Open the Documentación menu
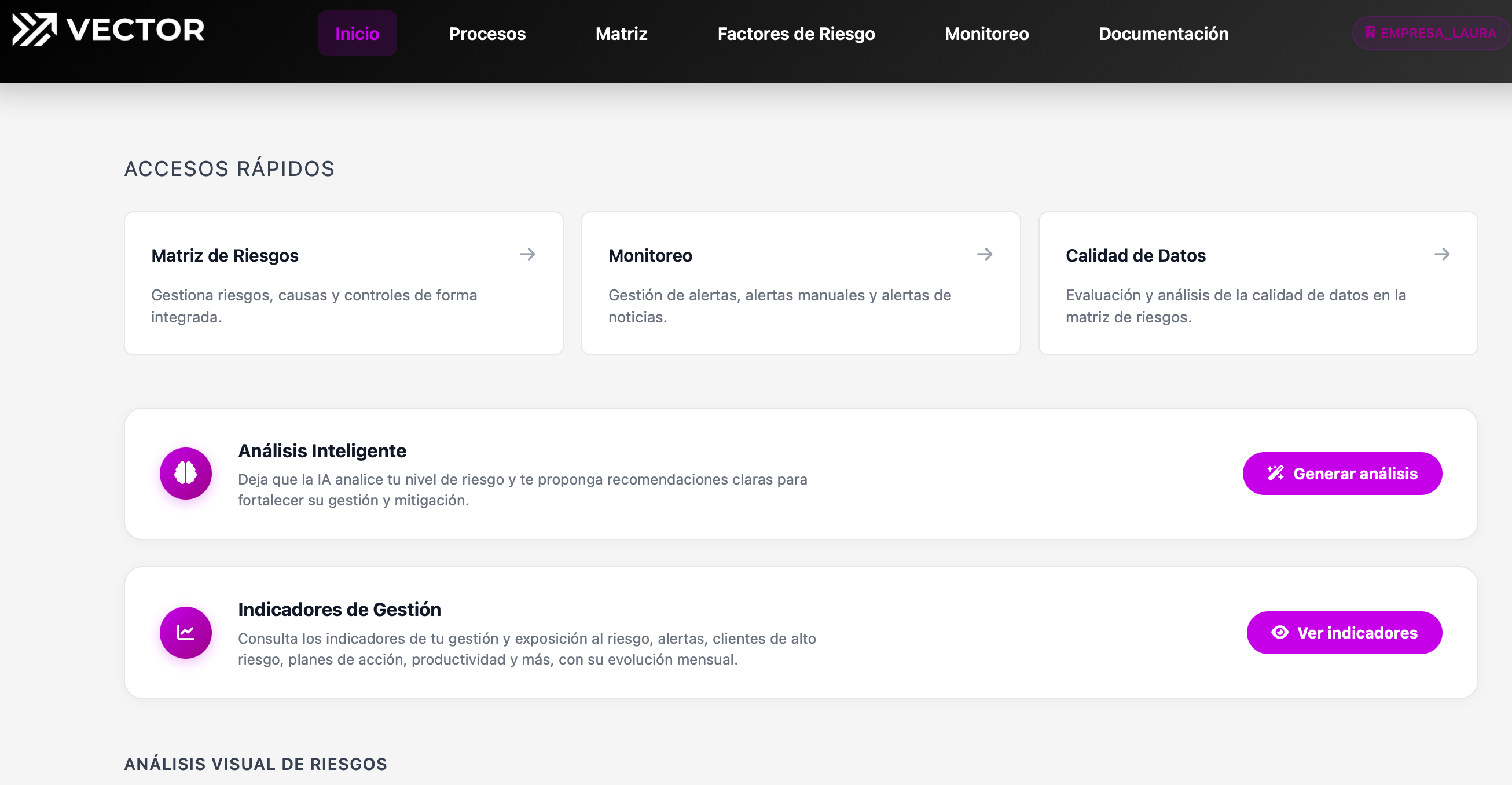 click(1164, 34)
